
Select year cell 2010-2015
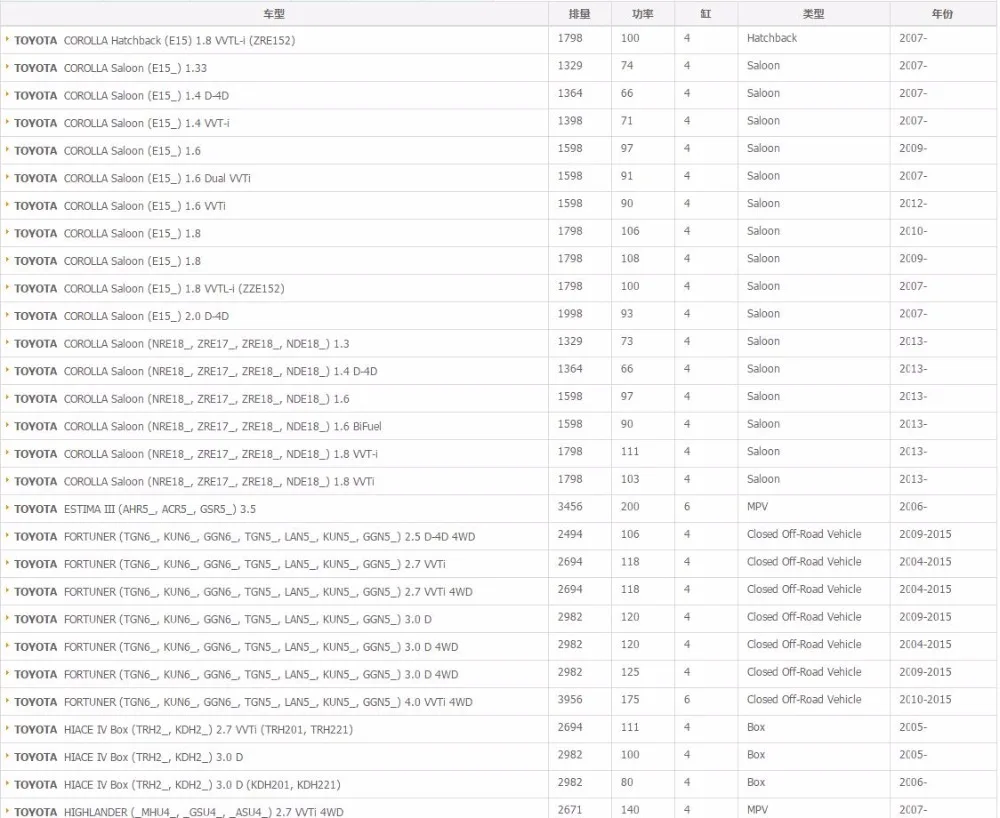click(925, 699)
